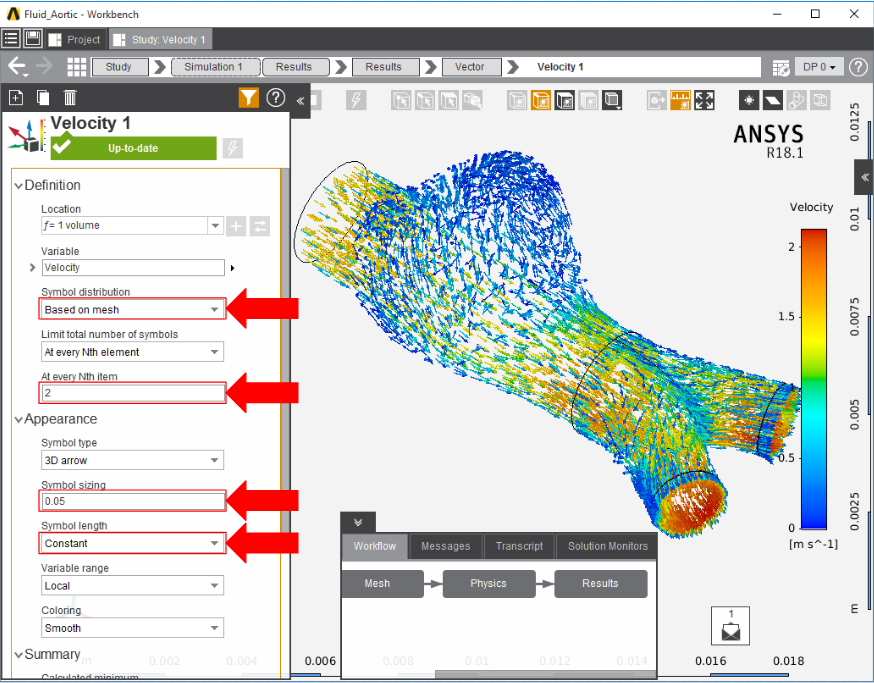
Task: Click the export image icon in toolbar
Action: pyautogui.click(x=657, y=100)
